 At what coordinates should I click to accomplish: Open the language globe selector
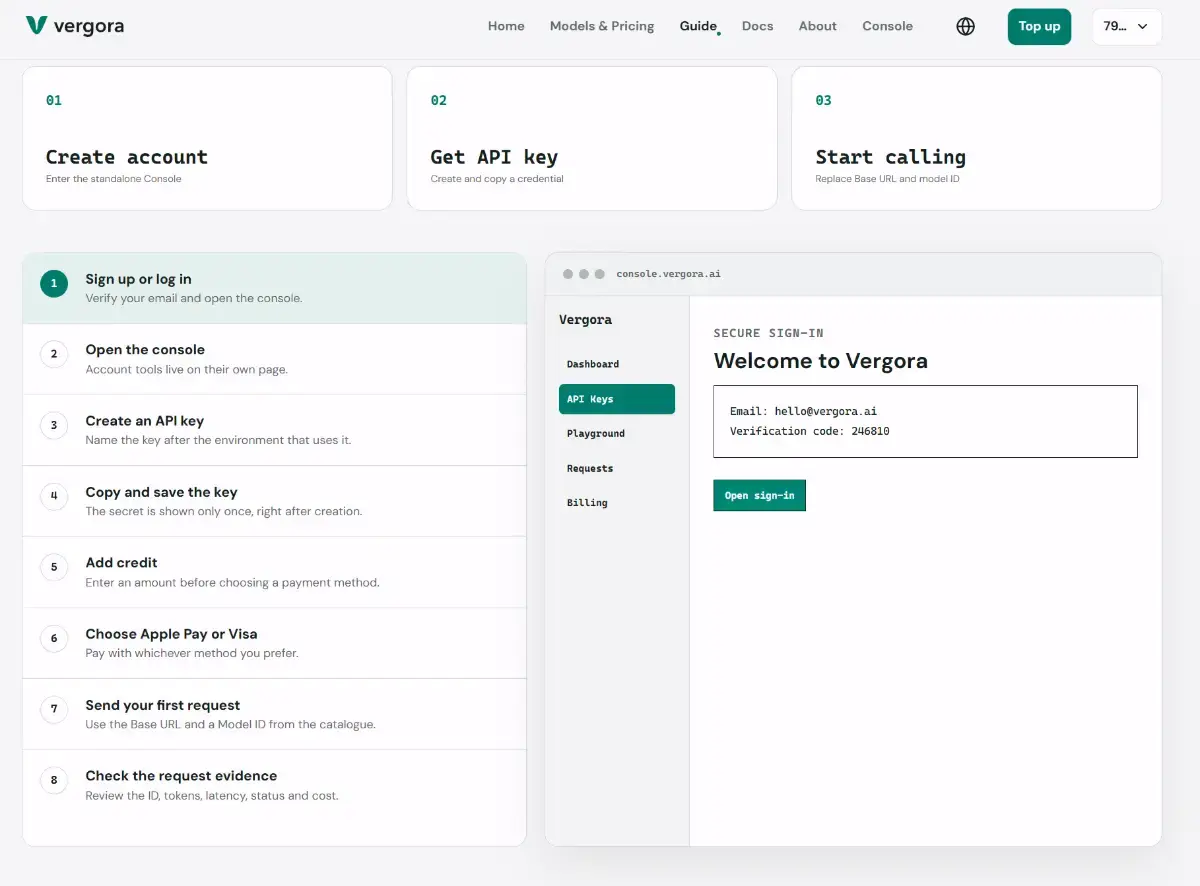[x=965, y=27]
